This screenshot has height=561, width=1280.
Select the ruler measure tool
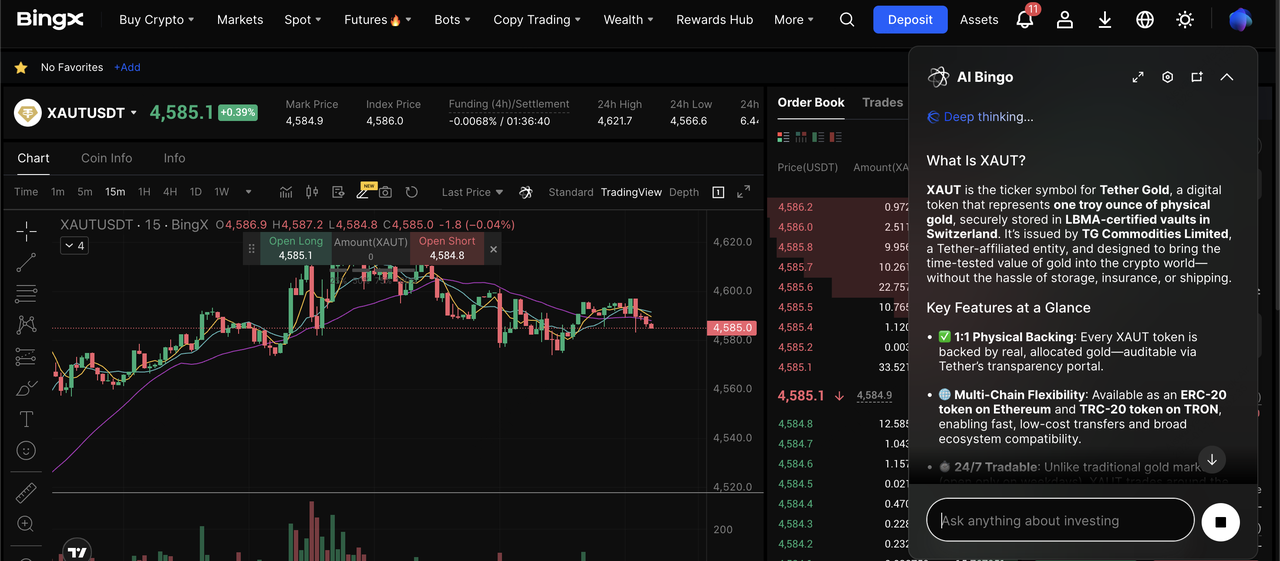click(x=26, y=492)
